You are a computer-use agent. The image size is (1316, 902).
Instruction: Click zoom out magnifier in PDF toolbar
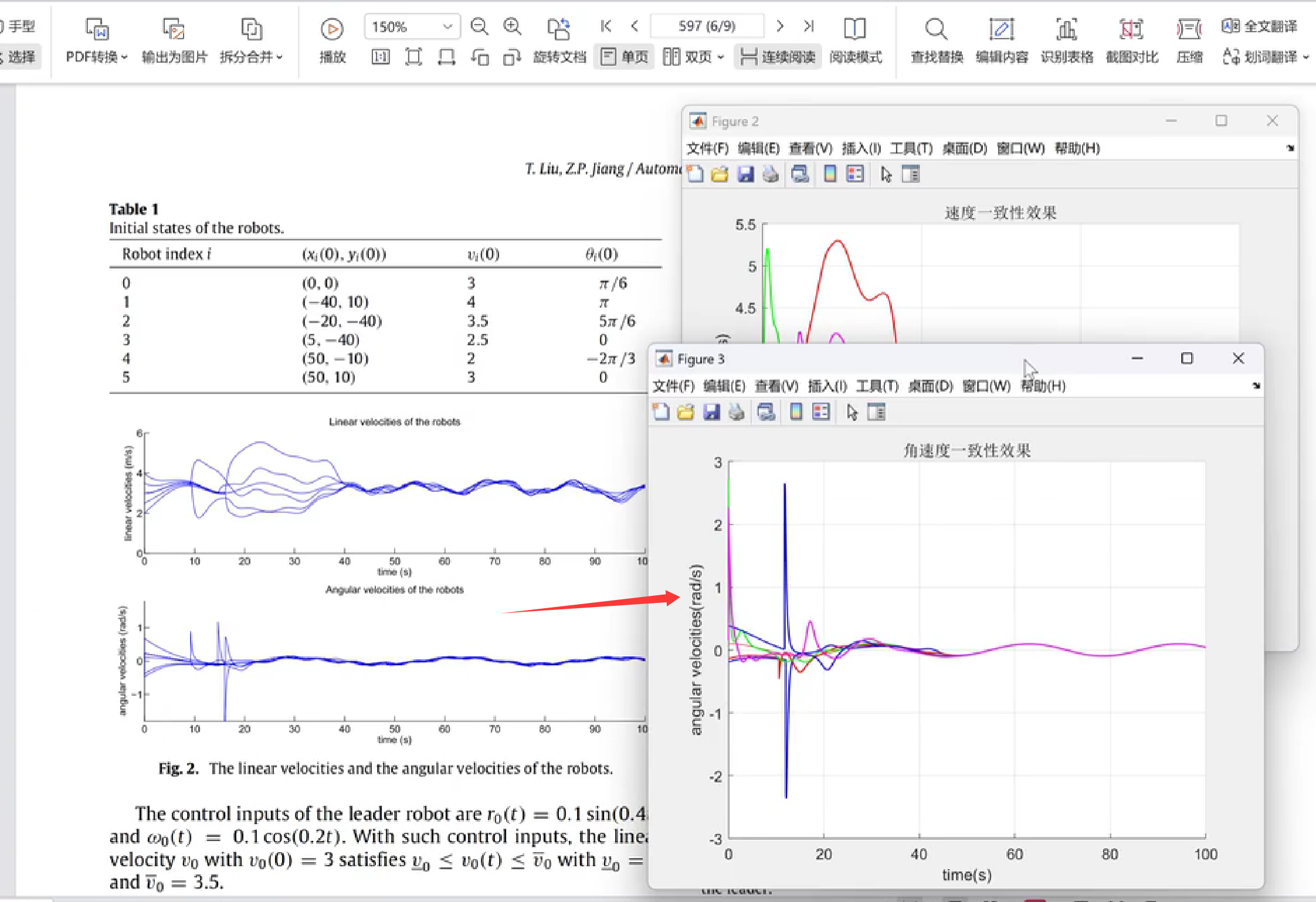[479, 26]
